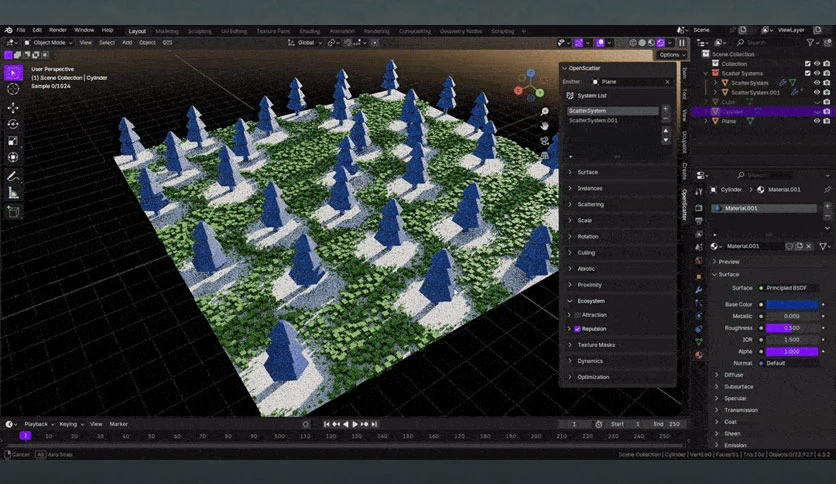
Task: Activate the Move tool
Action: (13, 108)
